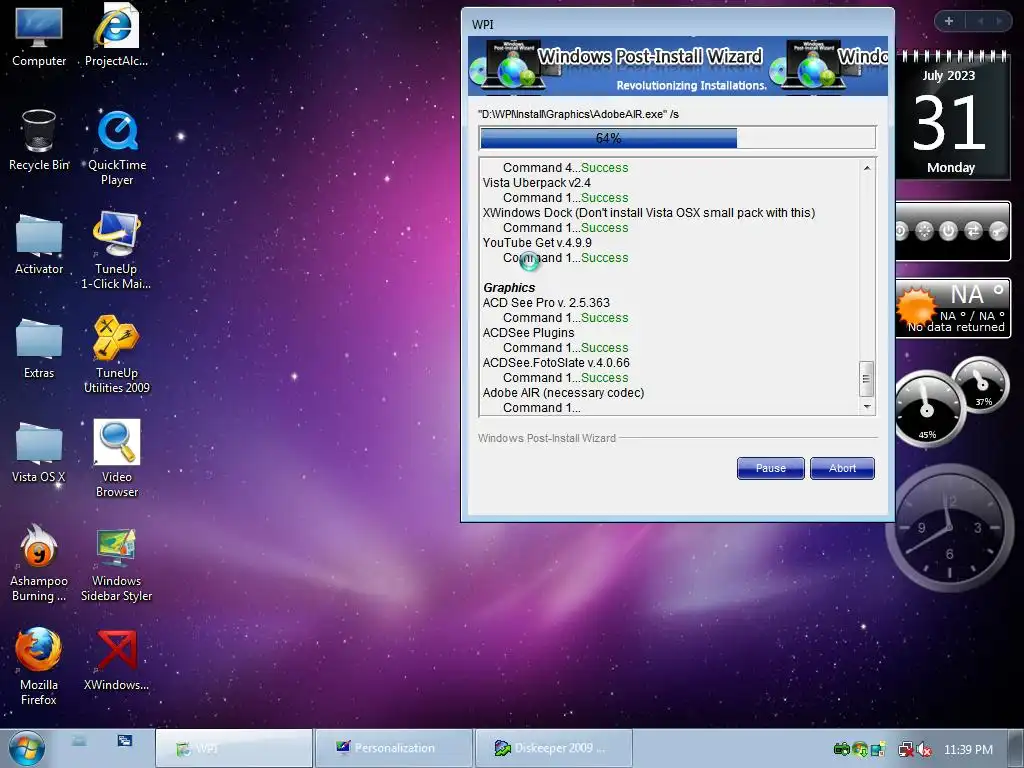The height and width of the screenshot is (768, 1024).
Task: Click the Windows Post-Install Wizard banner
Action: 678,66
